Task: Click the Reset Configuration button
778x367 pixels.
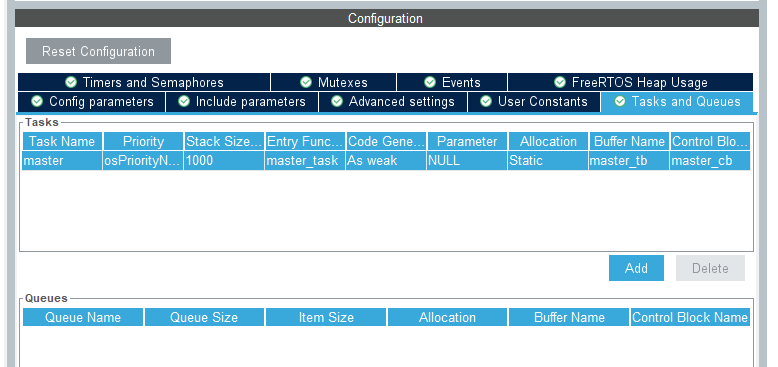Action: click(98, 51)
